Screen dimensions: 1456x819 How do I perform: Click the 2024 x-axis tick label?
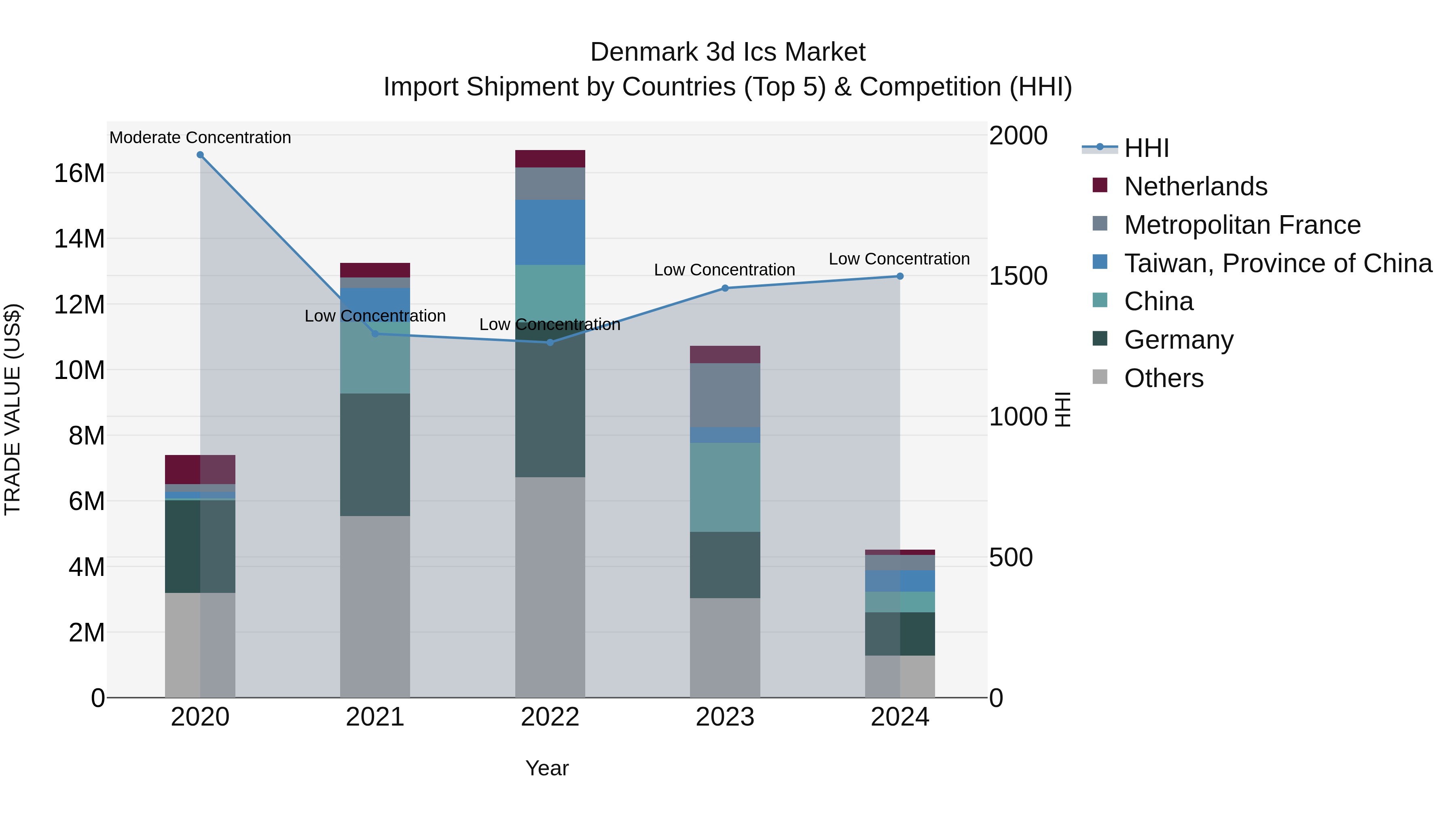click(900, 717)
